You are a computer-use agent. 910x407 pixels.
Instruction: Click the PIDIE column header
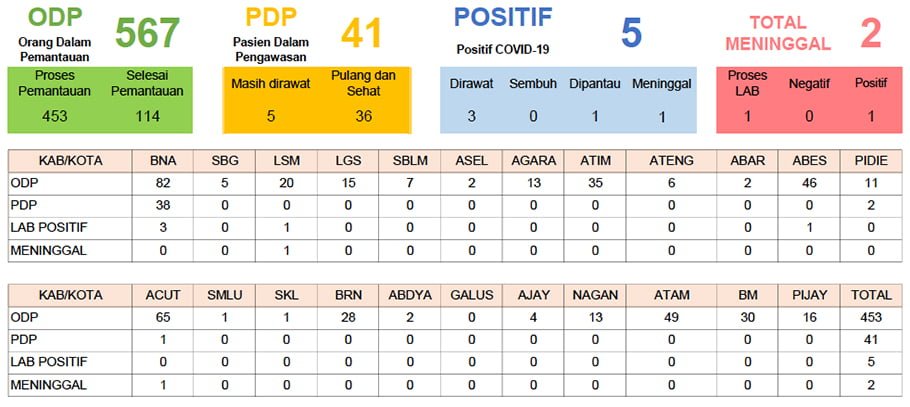(869, 160)
